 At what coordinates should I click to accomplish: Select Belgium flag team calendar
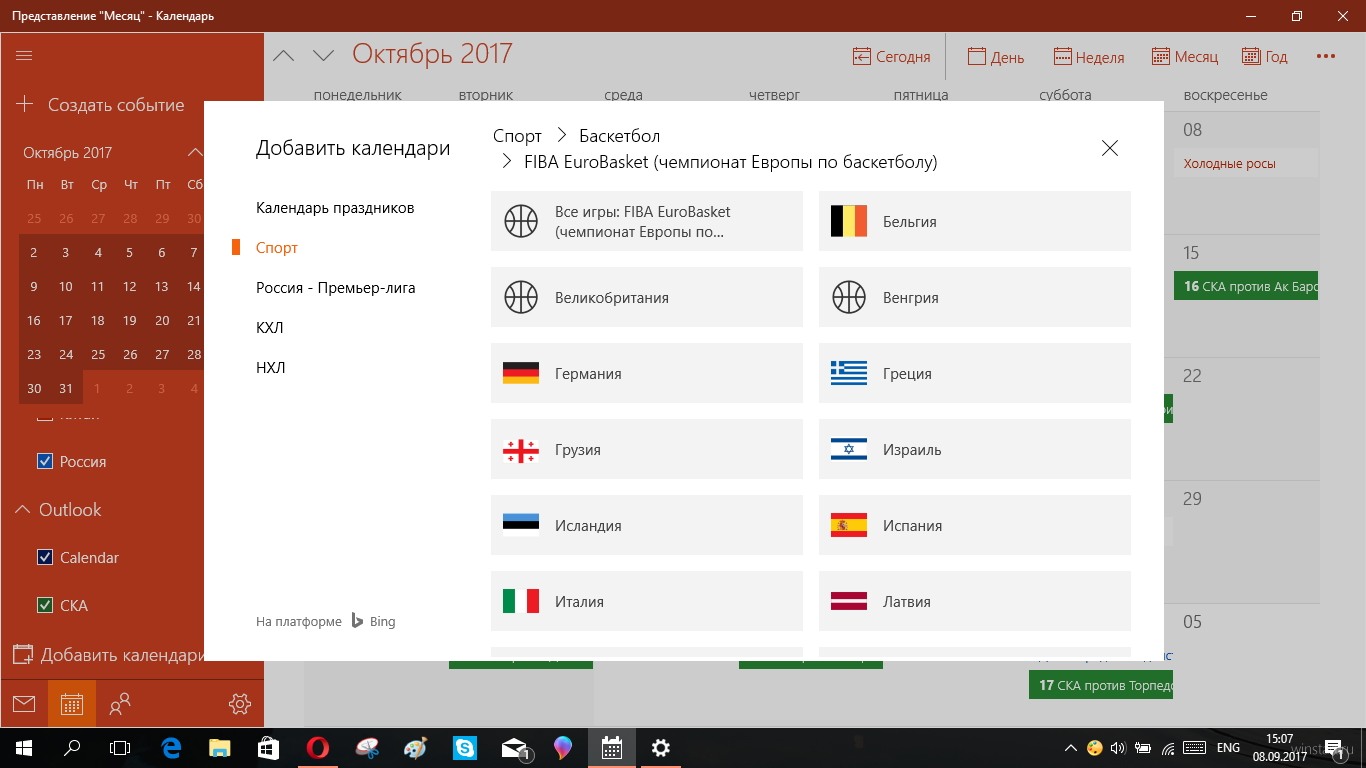[975, 221]
